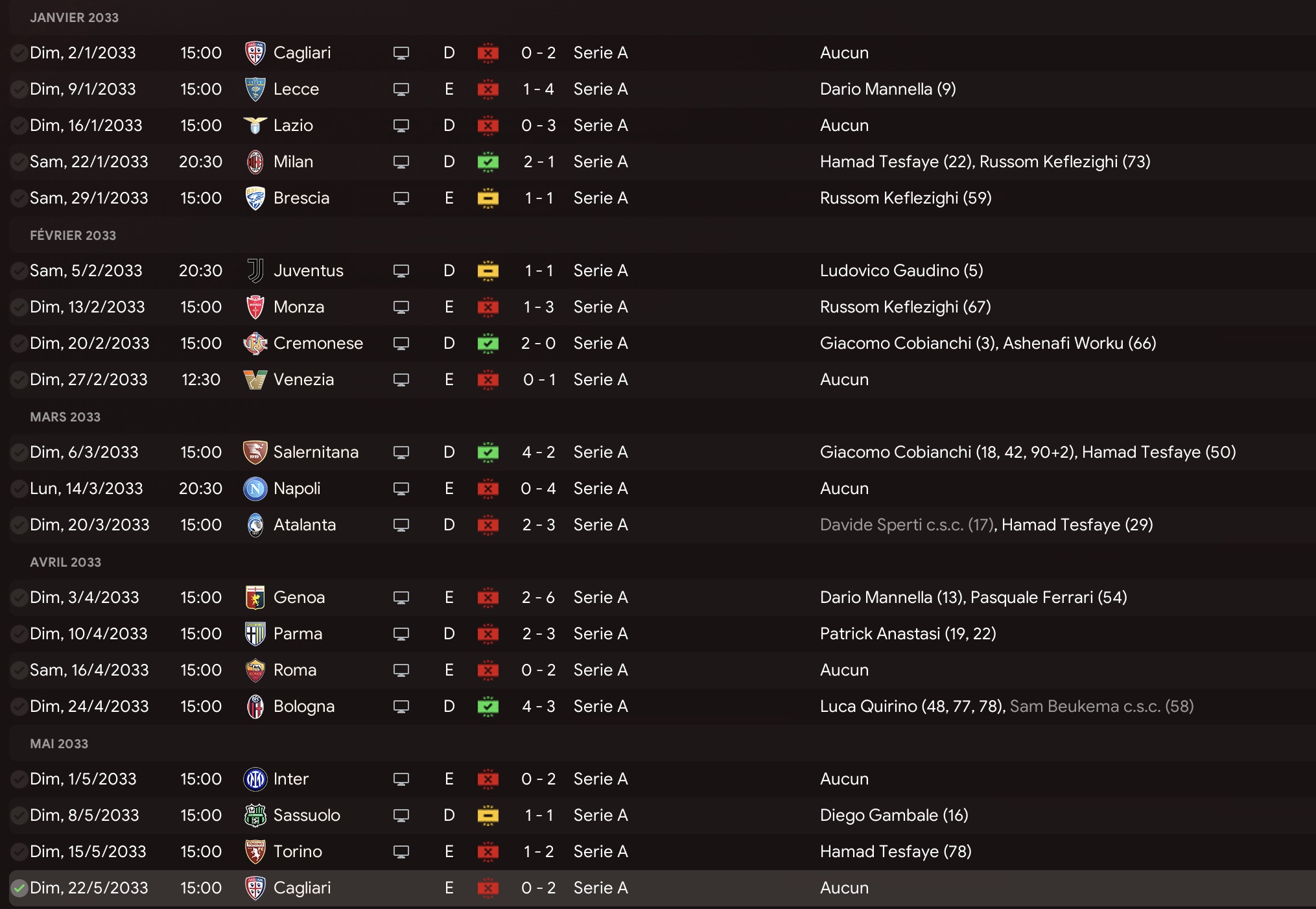Screen dimensions: 1316x909
Task: Click the green win icon for Cremonese match
Action: 488,343
